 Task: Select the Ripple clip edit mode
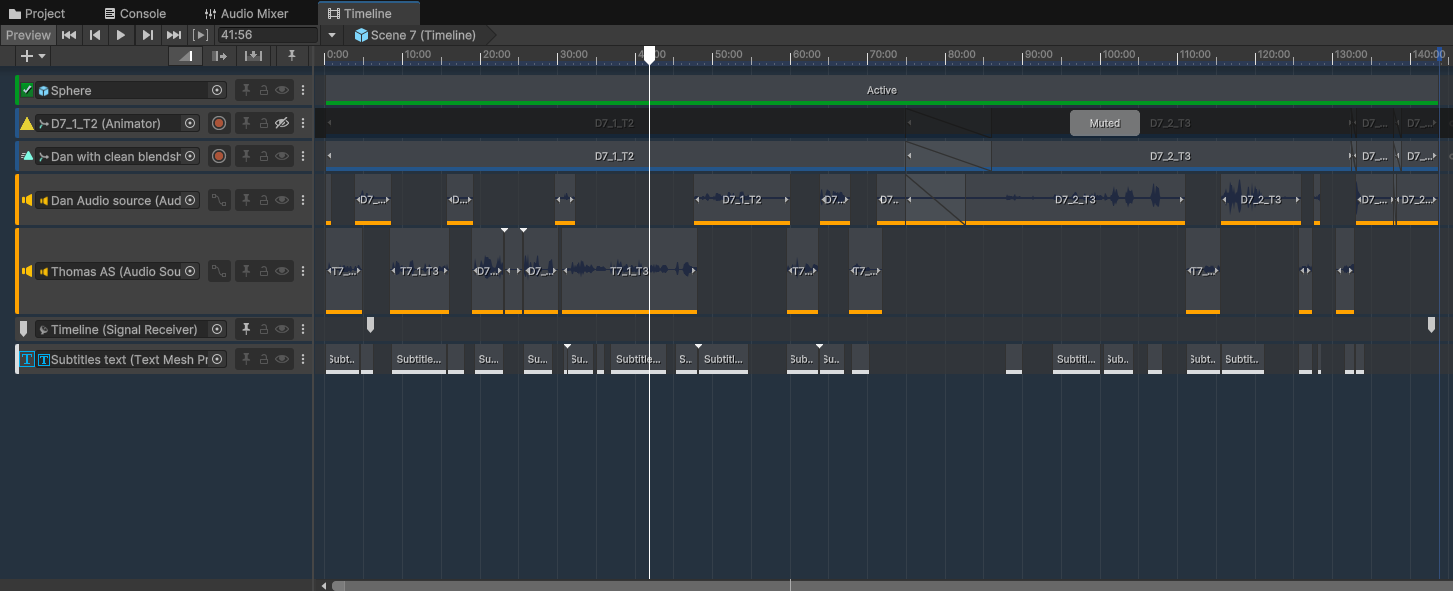click(219, 56)
